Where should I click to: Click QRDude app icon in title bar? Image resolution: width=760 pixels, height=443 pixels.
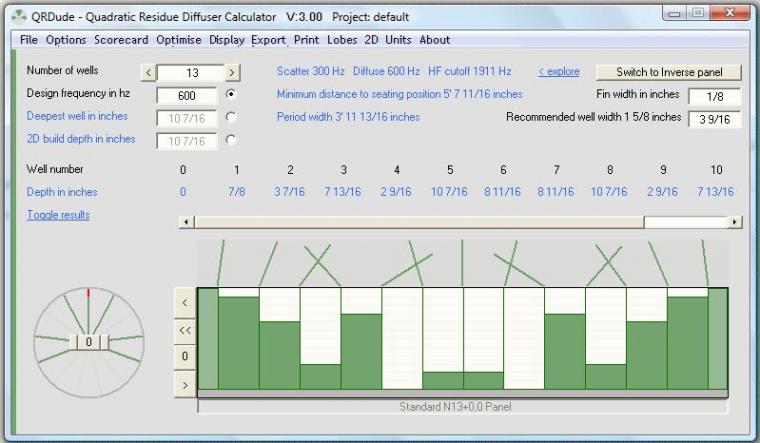click(19, 16)
